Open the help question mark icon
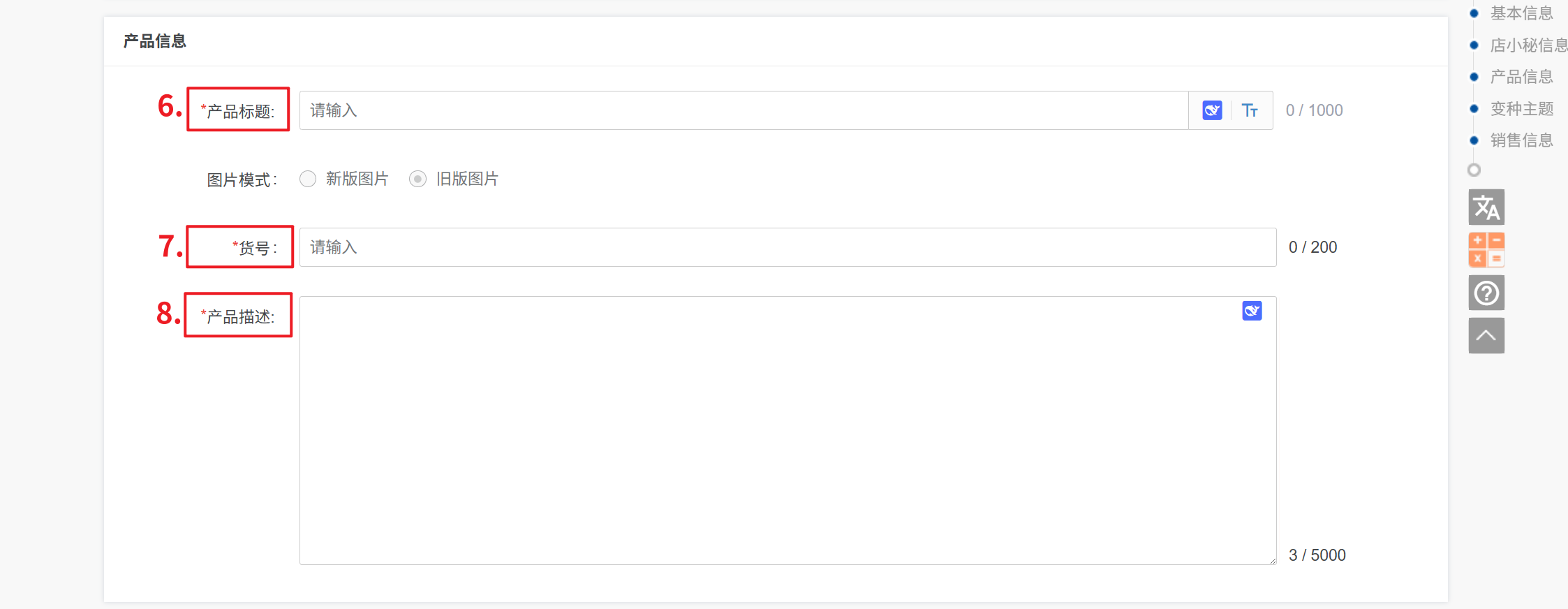 [x=1486, y=293]
